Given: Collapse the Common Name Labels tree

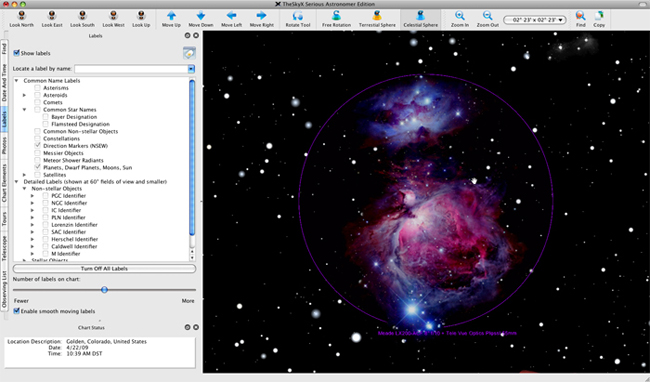Looking at the screenshot, I should pos(17,81).
